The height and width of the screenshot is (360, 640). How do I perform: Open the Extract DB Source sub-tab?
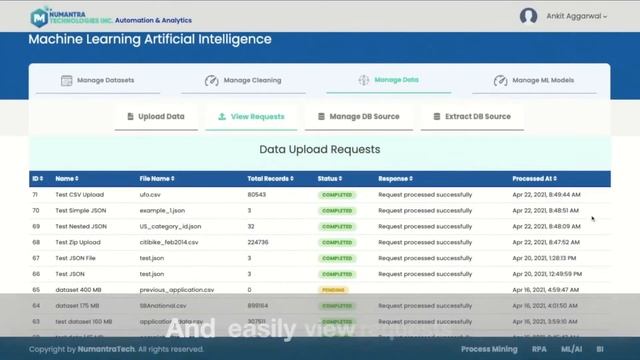(472, 117)
